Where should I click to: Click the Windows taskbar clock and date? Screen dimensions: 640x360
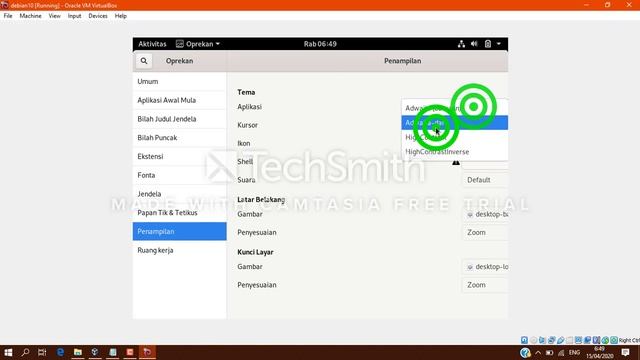[x=600, y=353]
